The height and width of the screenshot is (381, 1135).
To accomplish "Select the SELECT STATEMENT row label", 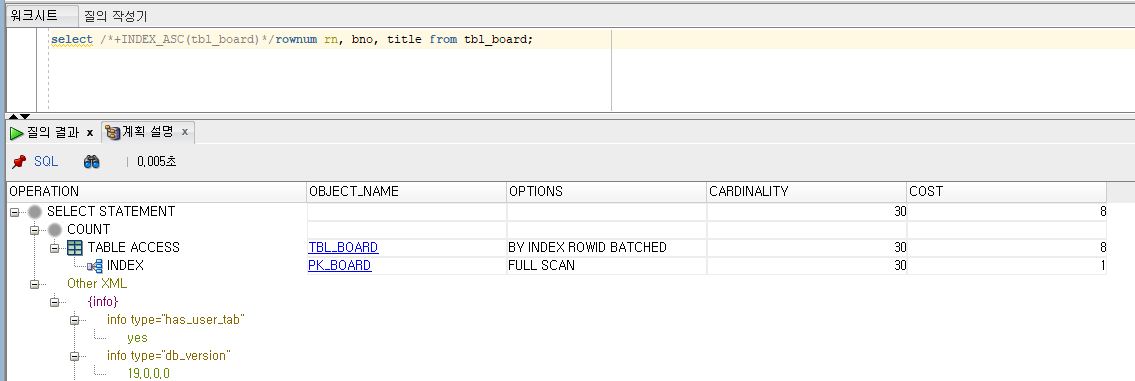I will point(111,212).
